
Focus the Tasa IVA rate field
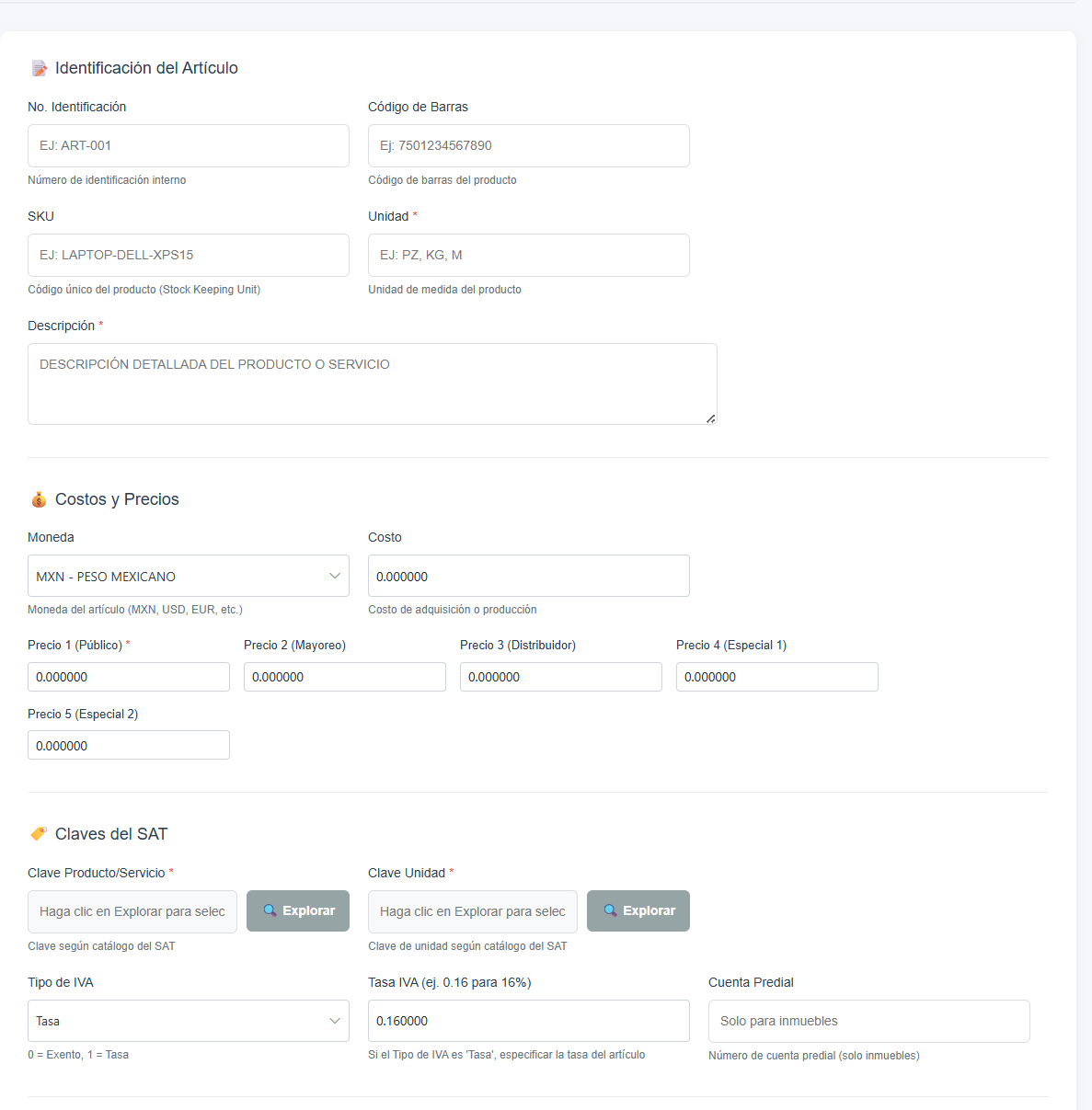(528, 1021)
